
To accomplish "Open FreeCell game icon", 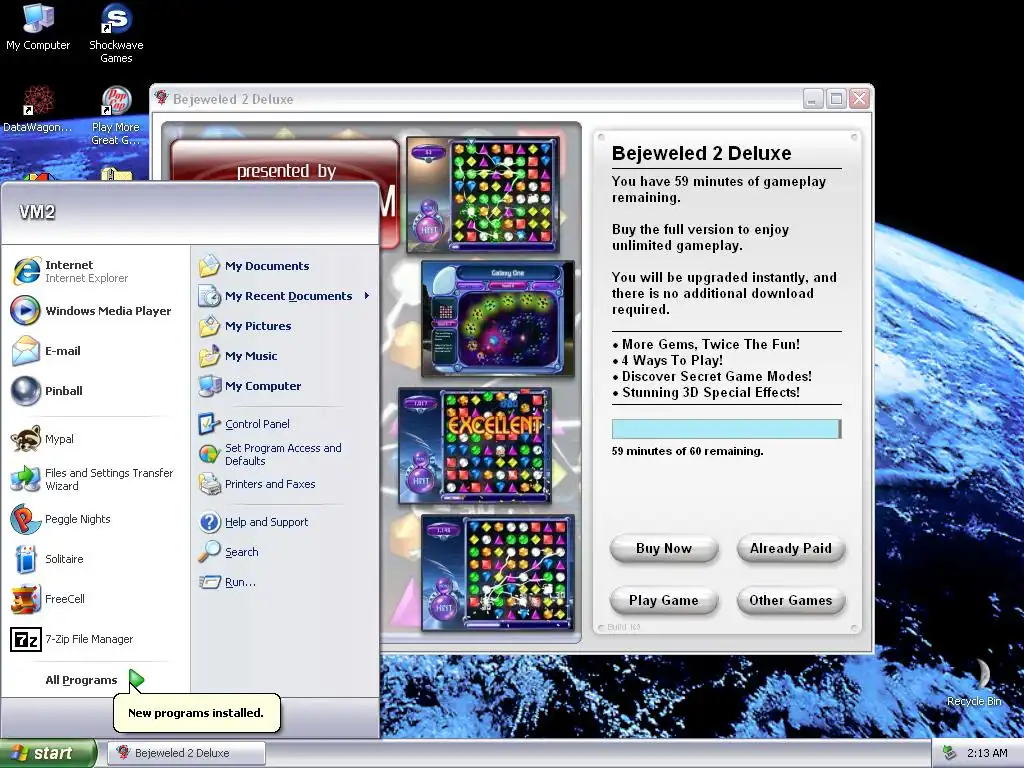I will tap(25, 599).
